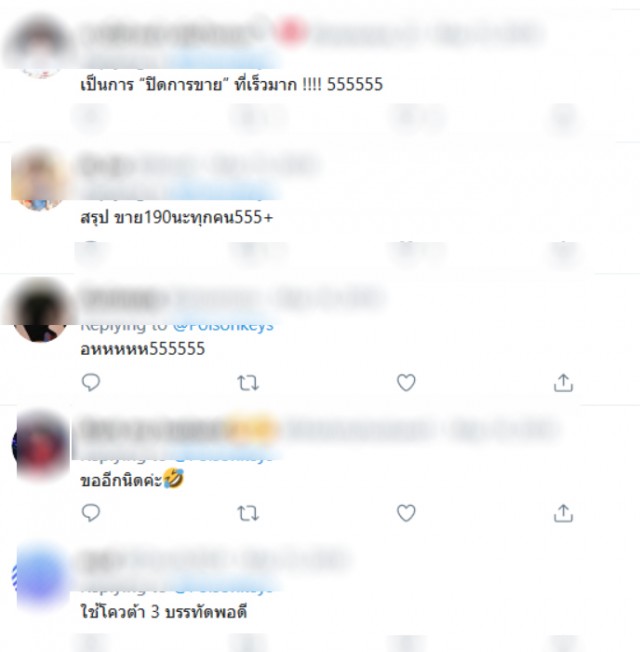Open red avatar beside ขออีกนิดค่ะ tweet
The width and height of the screenshot is (640, 652).
click(x=40, y=445)
